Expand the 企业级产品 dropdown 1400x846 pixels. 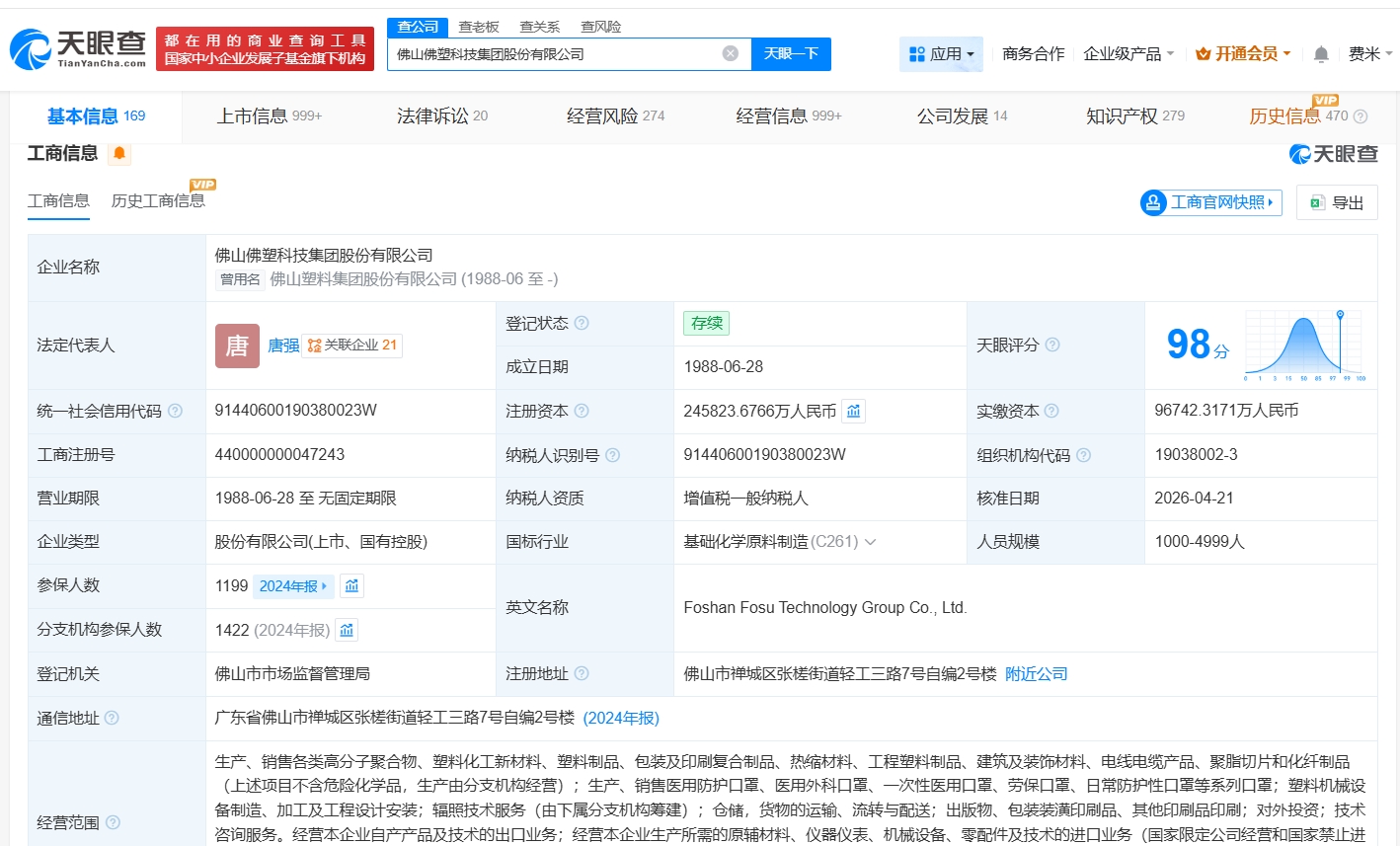pos(1128,54)
